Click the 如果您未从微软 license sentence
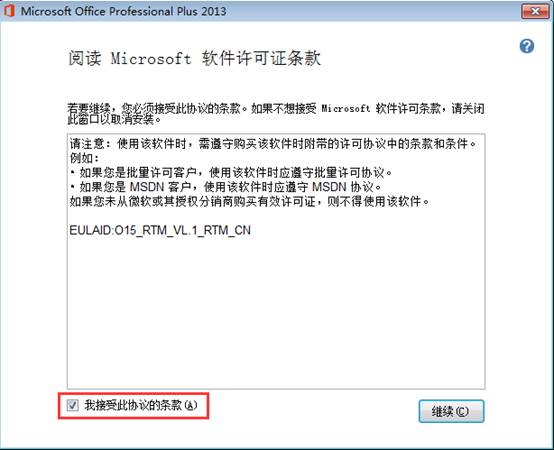 [249, 201]
